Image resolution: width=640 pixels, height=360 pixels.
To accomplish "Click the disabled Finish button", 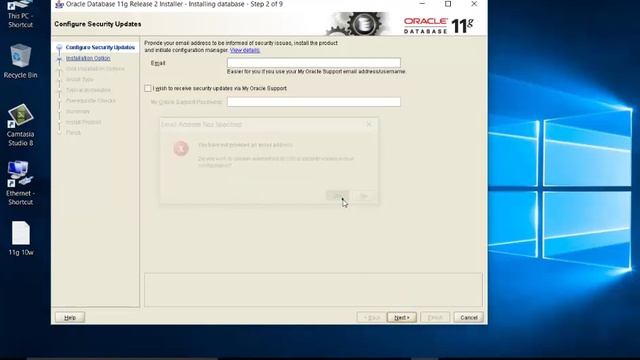I will pos(435,317).
